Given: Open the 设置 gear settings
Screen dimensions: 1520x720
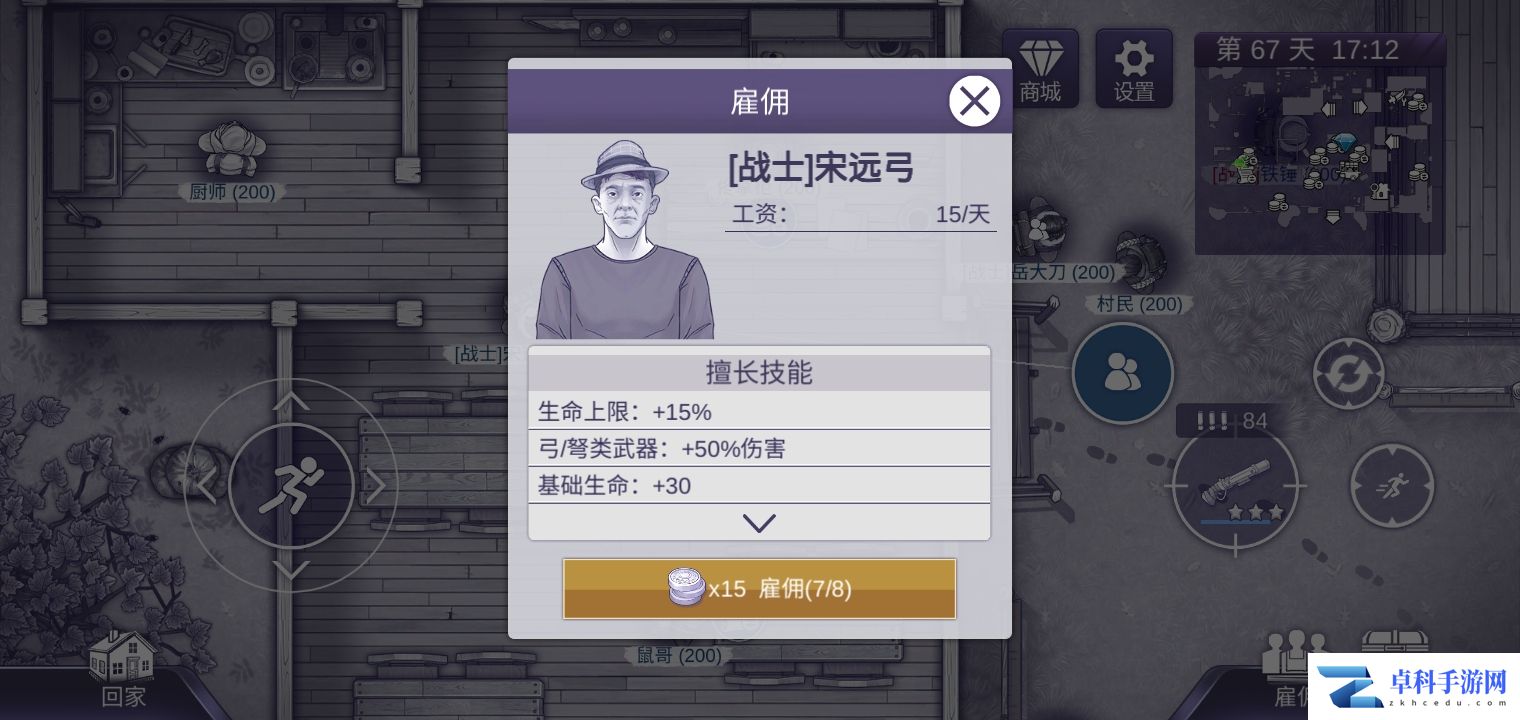Looking at the screenshot, I should coord(1134,68).
